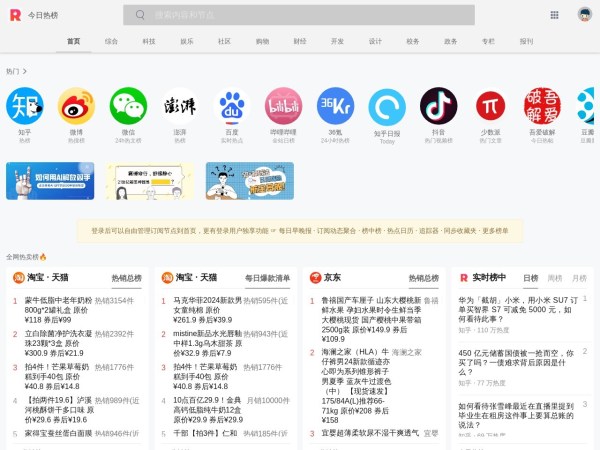Viewport: 600px width, 450px height.
Task: Open 【拍两件19.6】泸溪河桃酥 product link
Action: click(59, 410)
